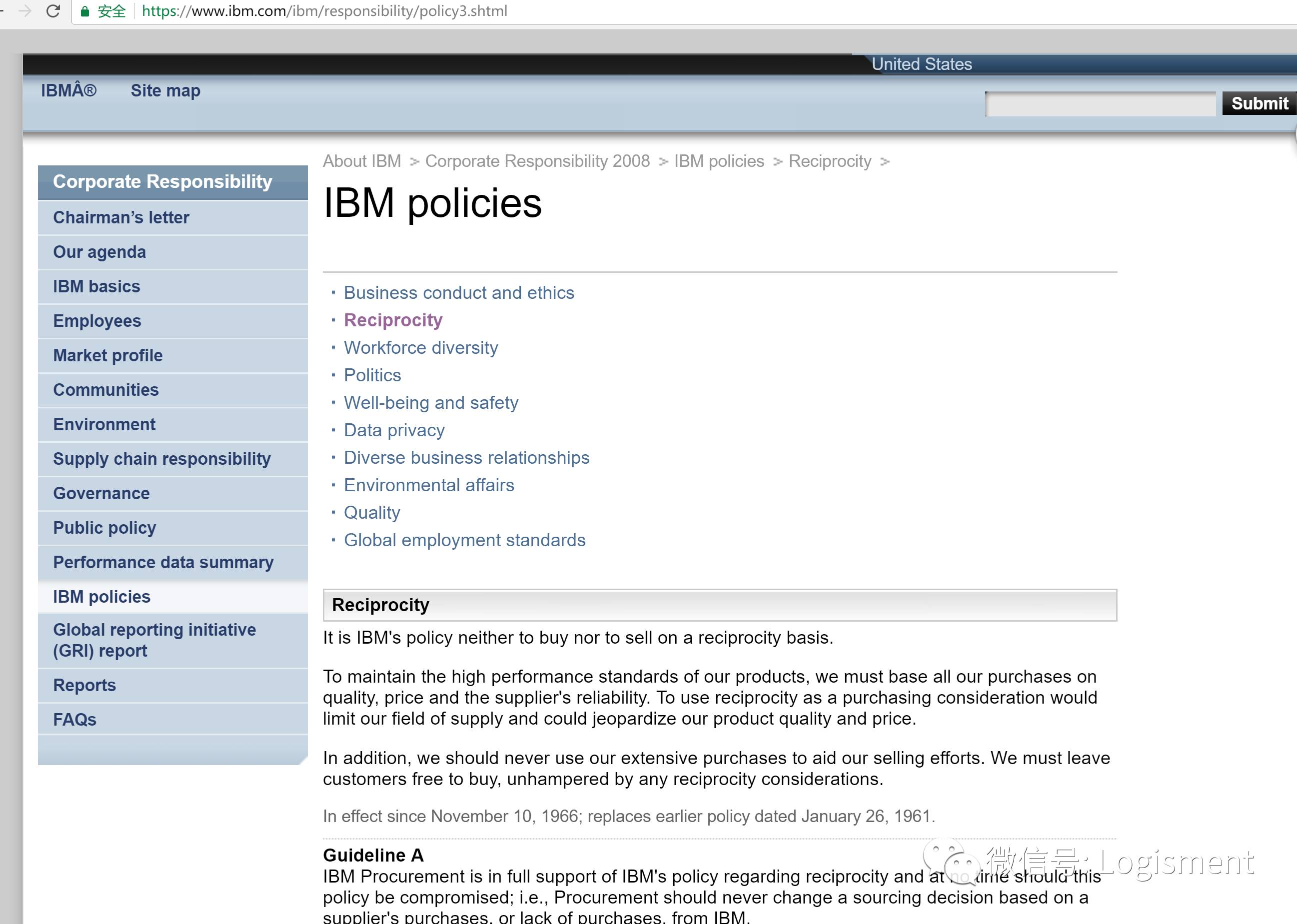The width and height of the screenshot is (1297, 924).
Task: Select the Reciprocity policy link in list
Action: click(393, 320)
